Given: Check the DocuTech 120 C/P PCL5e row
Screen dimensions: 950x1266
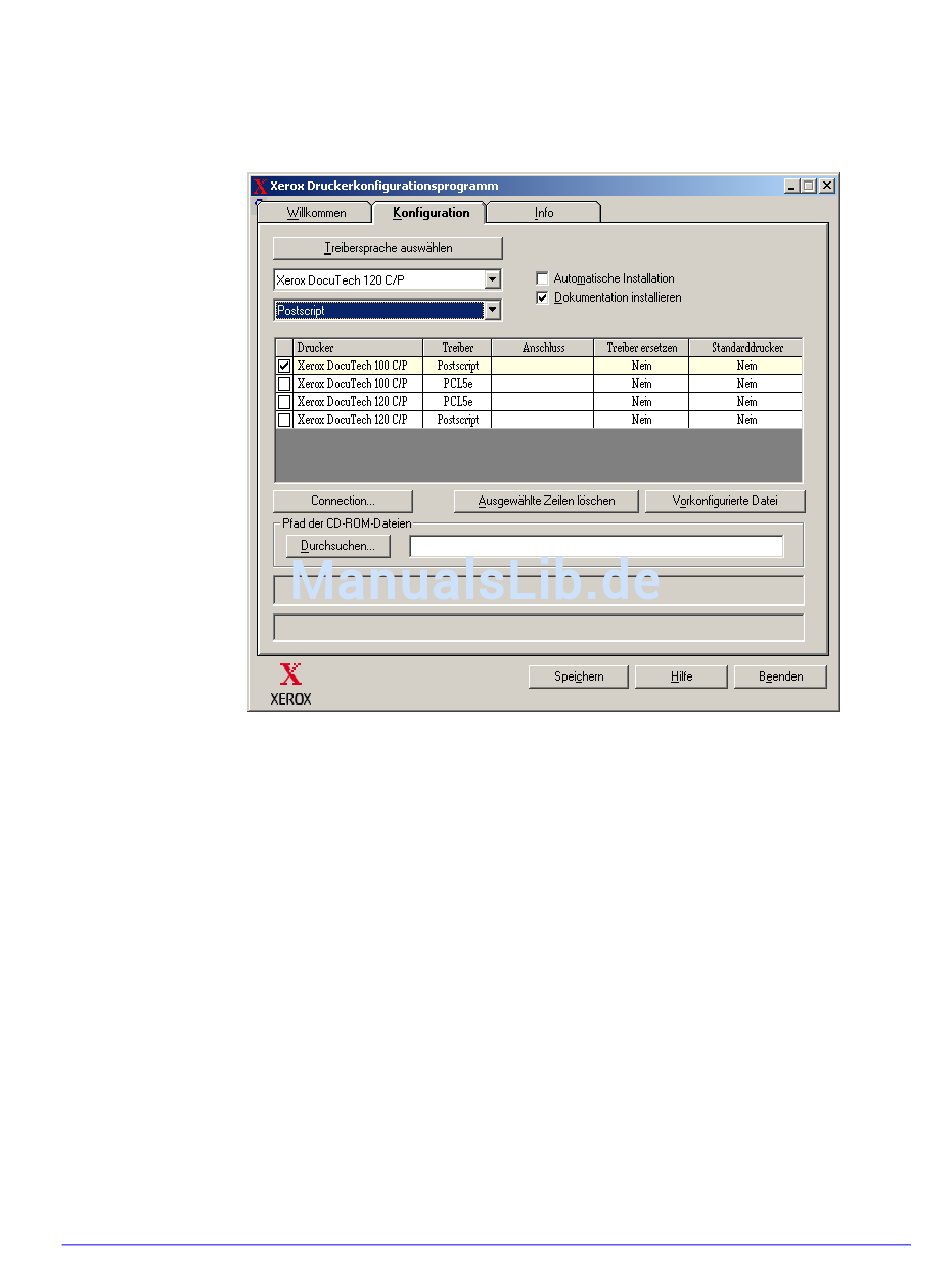Looking at the screenshot, I should (284, 402).
